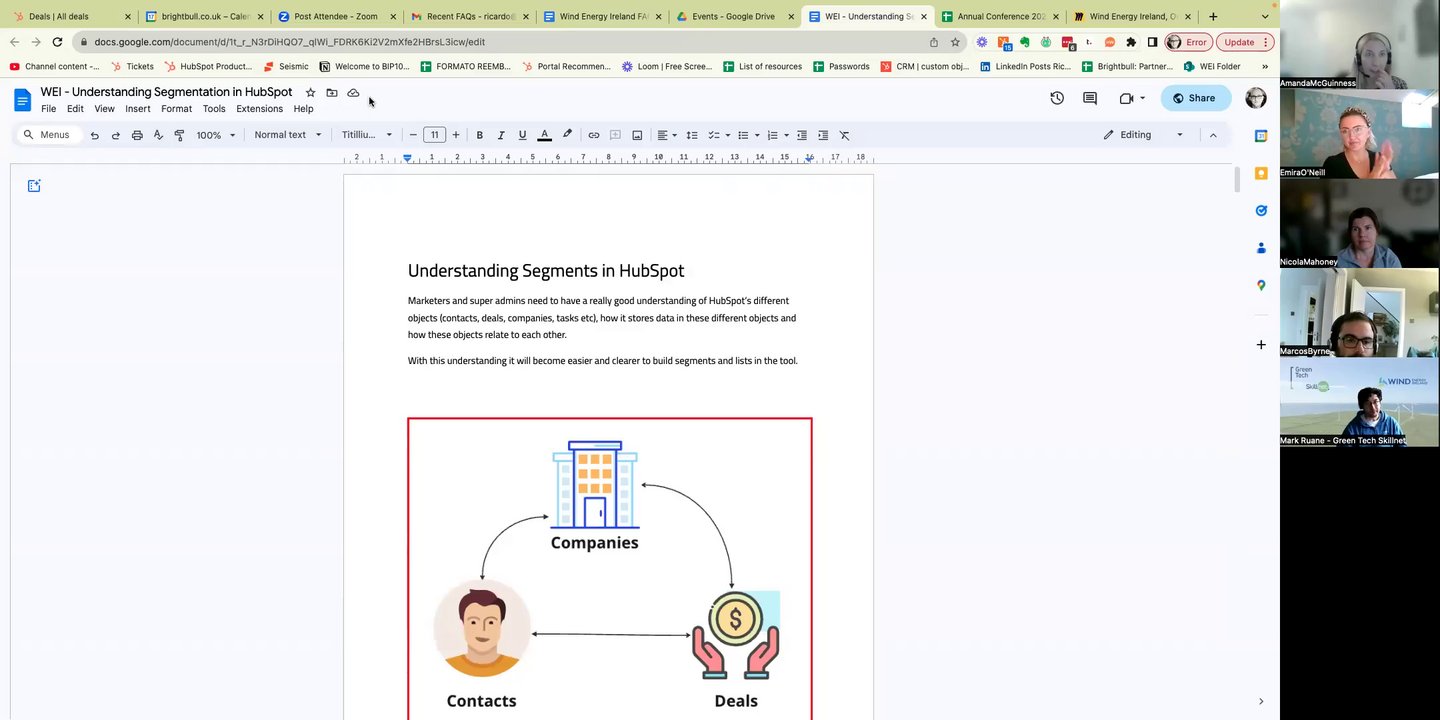Go to Docs home via blue logo
This screenshot has width=1440, height=720.
click(x=22, y=99)
